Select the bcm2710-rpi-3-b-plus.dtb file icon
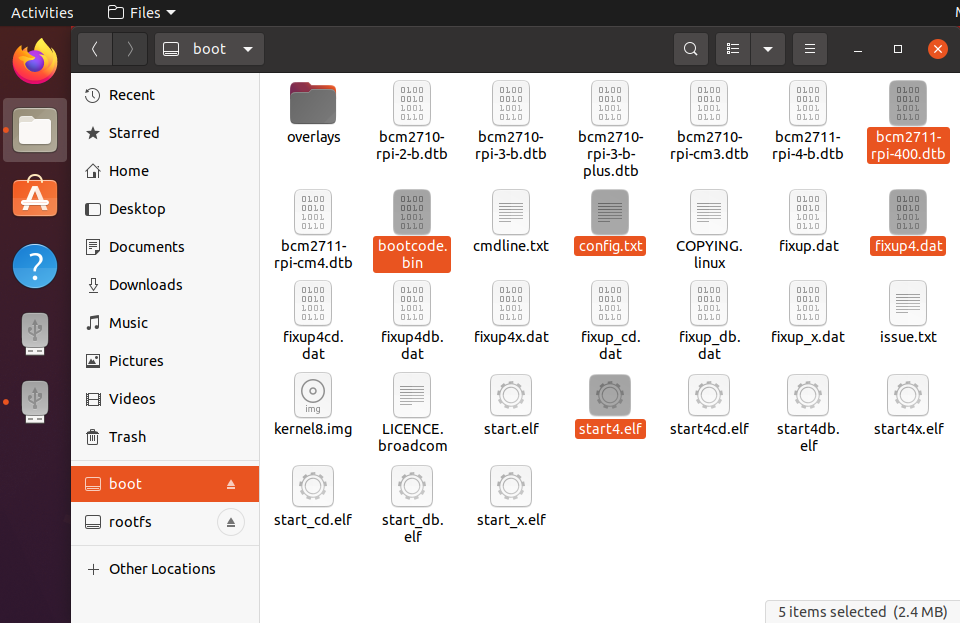The height and width of the screenshot is (623, 960). pos(610,103)
